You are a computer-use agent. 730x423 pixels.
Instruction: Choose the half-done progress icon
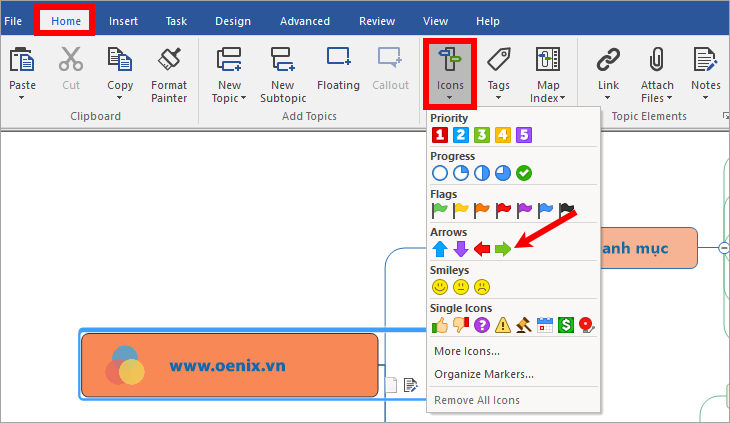tap(481, 173)
